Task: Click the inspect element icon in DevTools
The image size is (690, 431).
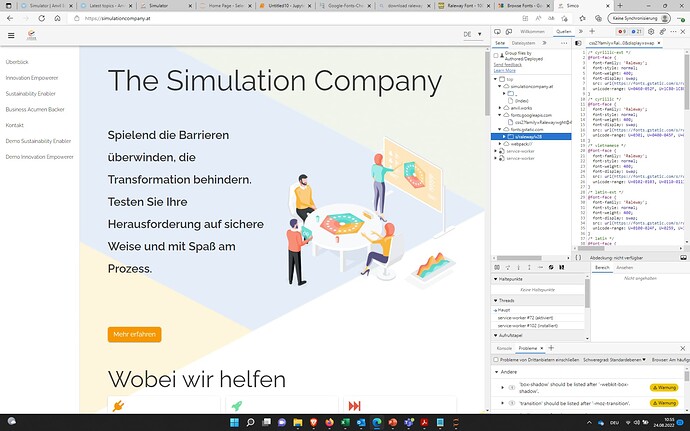Action: click(498, 32)
